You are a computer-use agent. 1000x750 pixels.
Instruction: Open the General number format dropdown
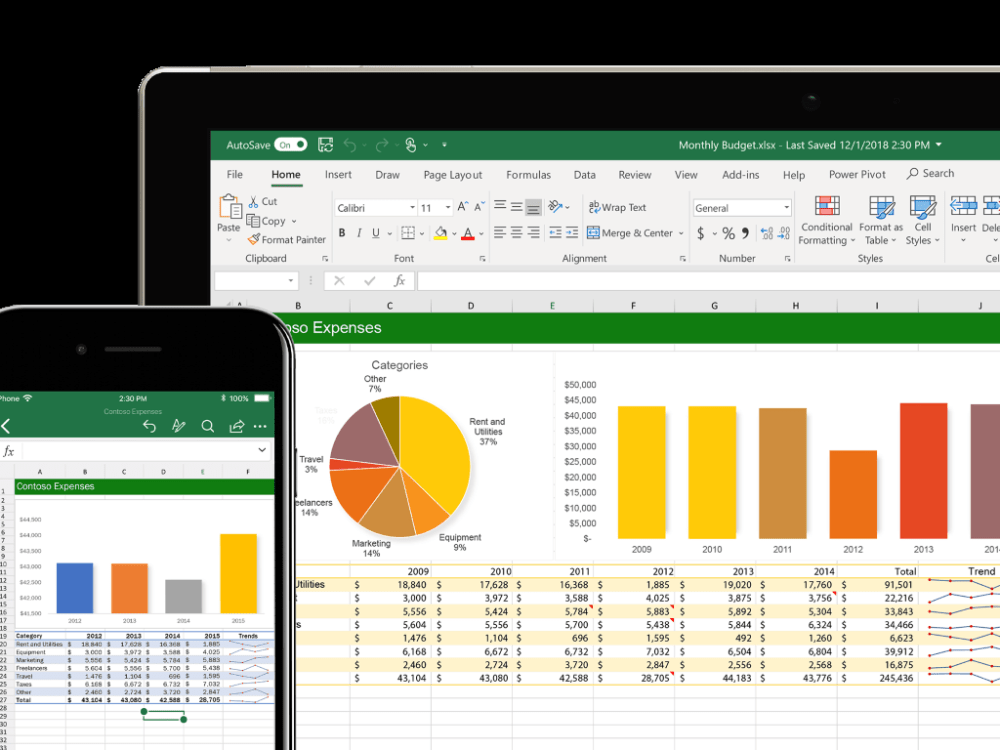tap(786, 208)
